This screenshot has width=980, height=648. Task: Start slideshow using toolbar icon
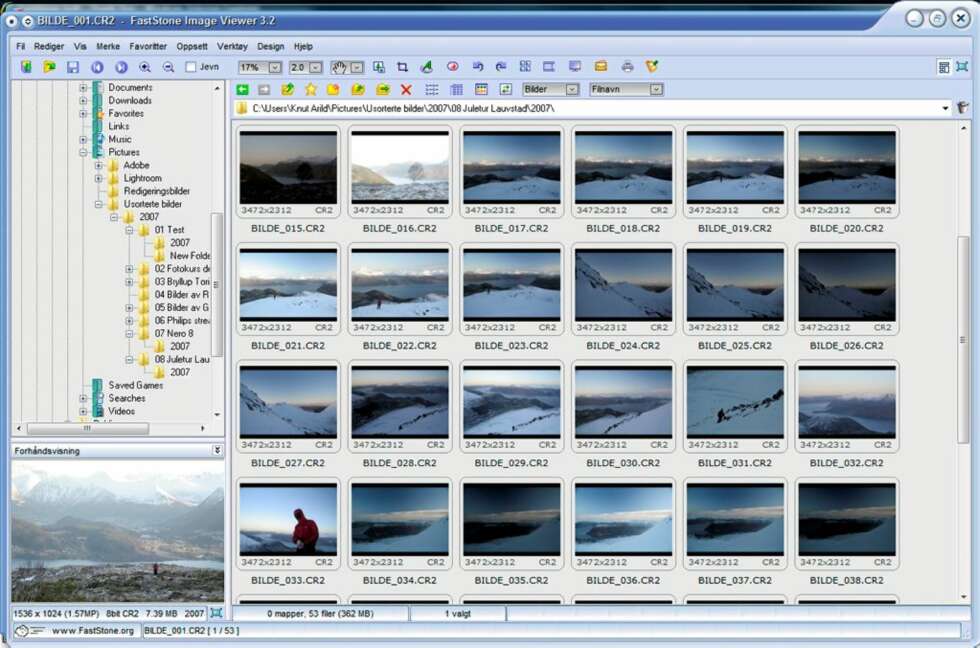549,67
